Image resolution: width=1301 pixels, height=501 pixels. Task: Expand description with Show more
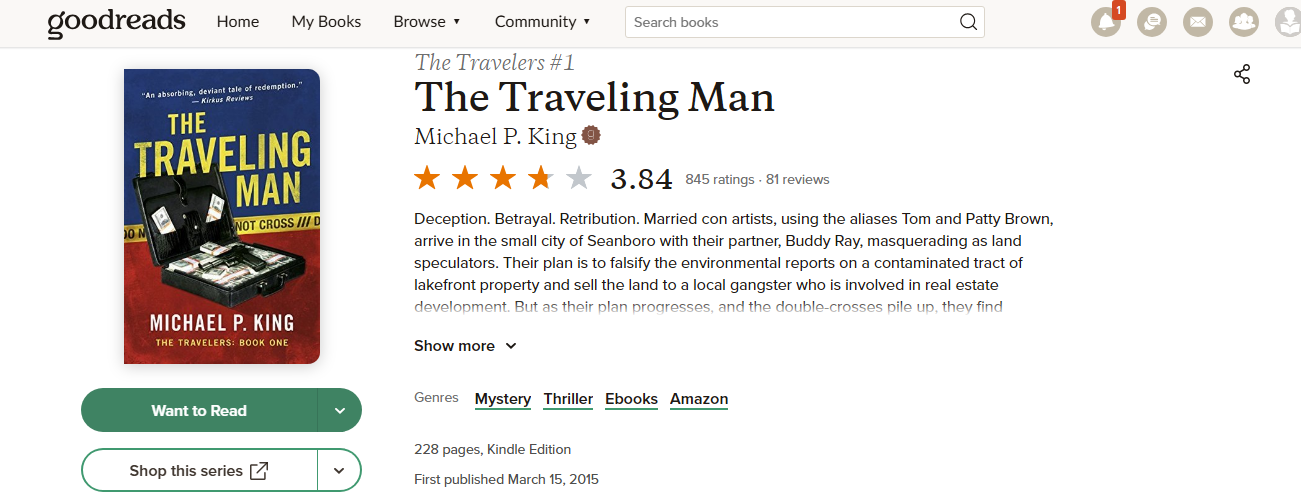click(x=465, y=346)
